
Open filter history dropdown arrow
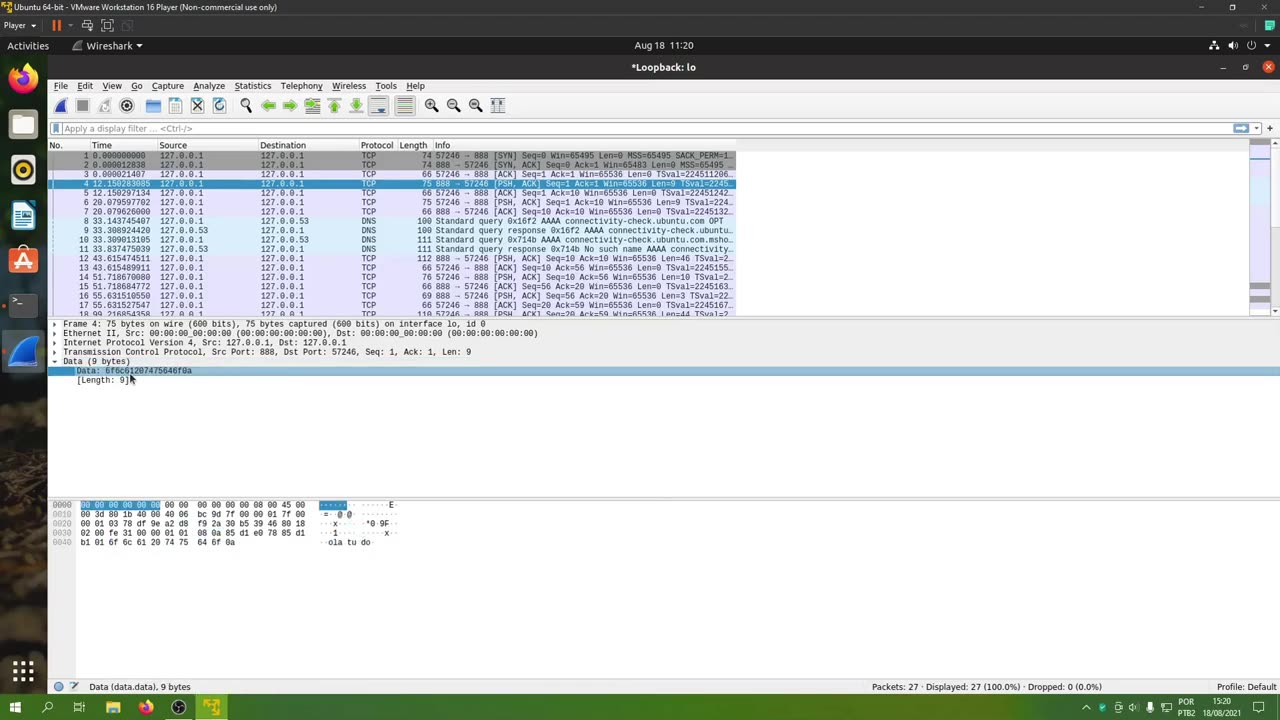point(1255,128)
